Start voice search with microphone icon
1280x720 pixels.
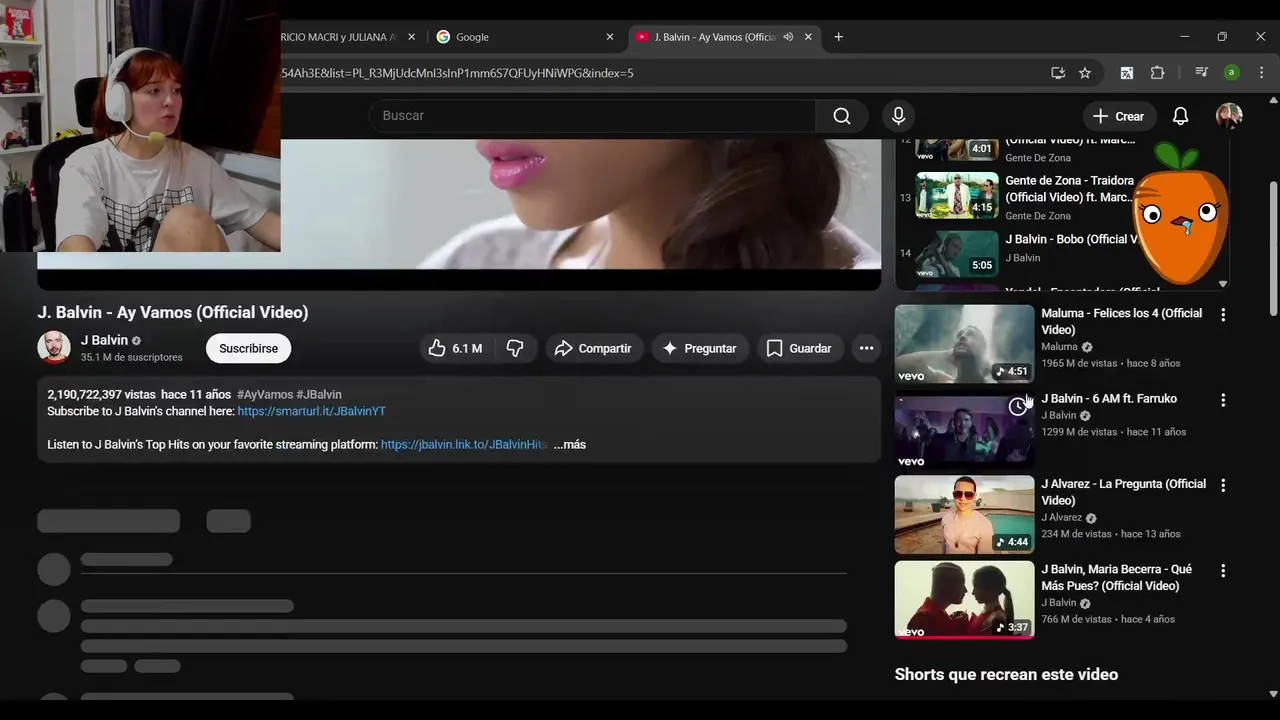pyautogui.click(x=898, y=116)
